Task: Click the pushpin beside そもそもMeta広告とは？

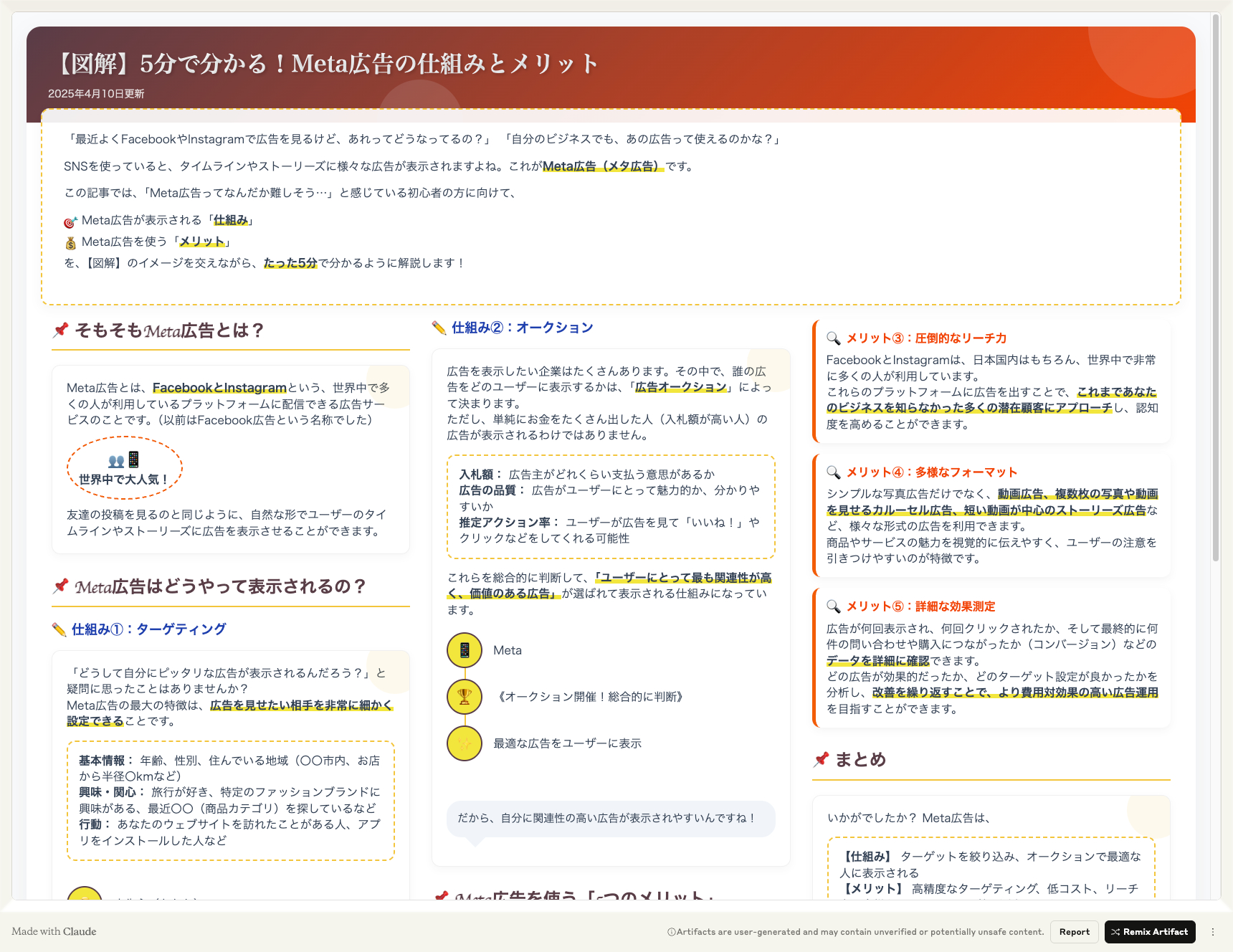Action: (x=61, y=330)
